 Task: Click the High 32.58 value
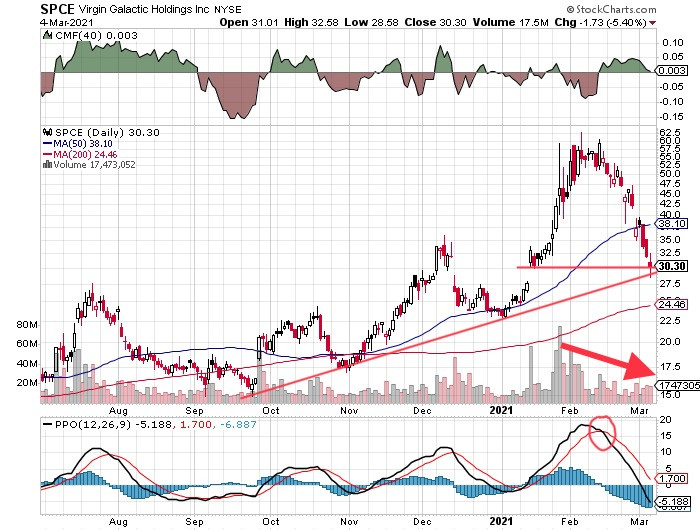[311, 22]
